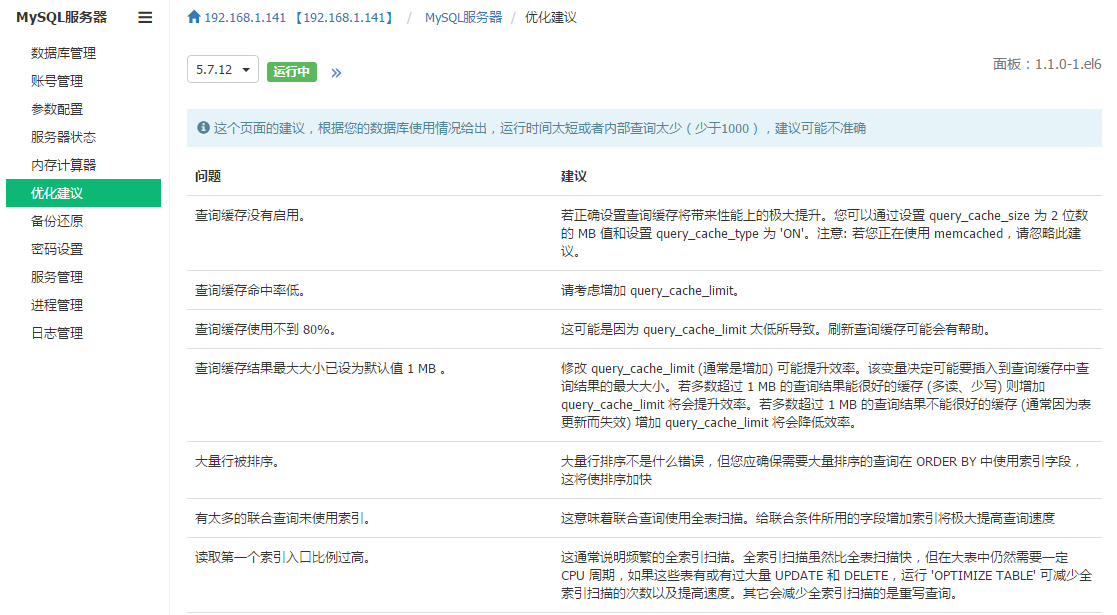Click the home icon in breadcrumb

194,16
